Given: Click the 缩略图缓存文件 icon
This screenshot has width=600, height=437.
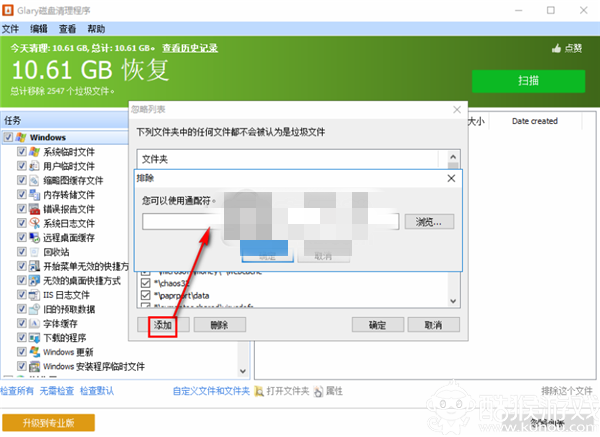Looking at the screenshot, I should (x=34, y=180).
